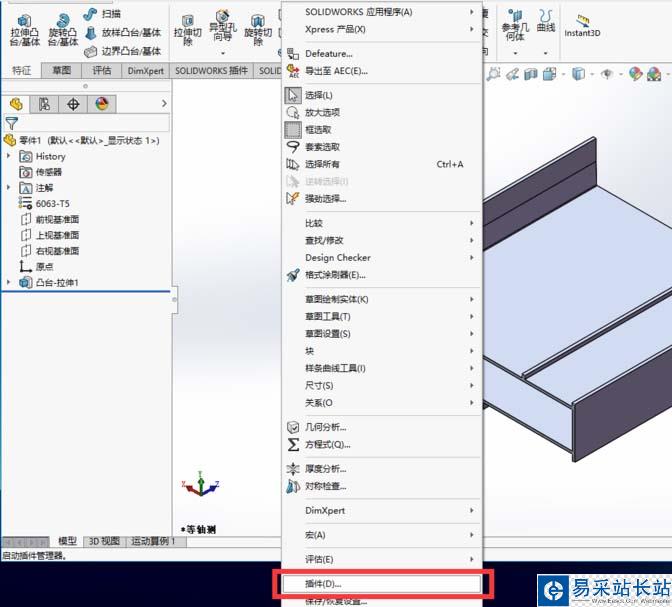This screenshot has width=672, height=607.
Task: Click the filter funnel icon
Action: click(12, 123)
